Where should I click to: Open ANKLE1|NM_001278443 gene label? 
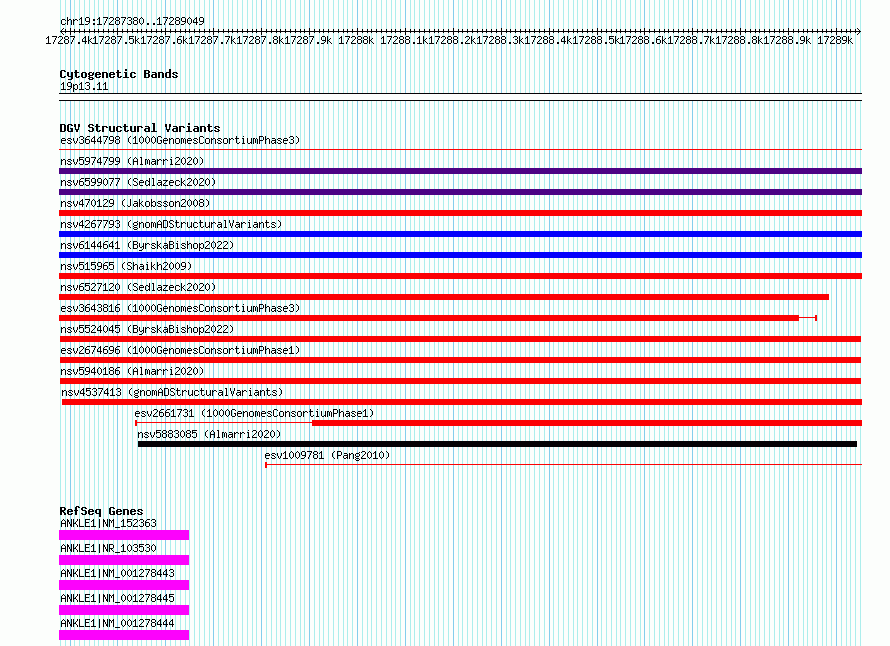pyautogui.click(x=117, y=573)
